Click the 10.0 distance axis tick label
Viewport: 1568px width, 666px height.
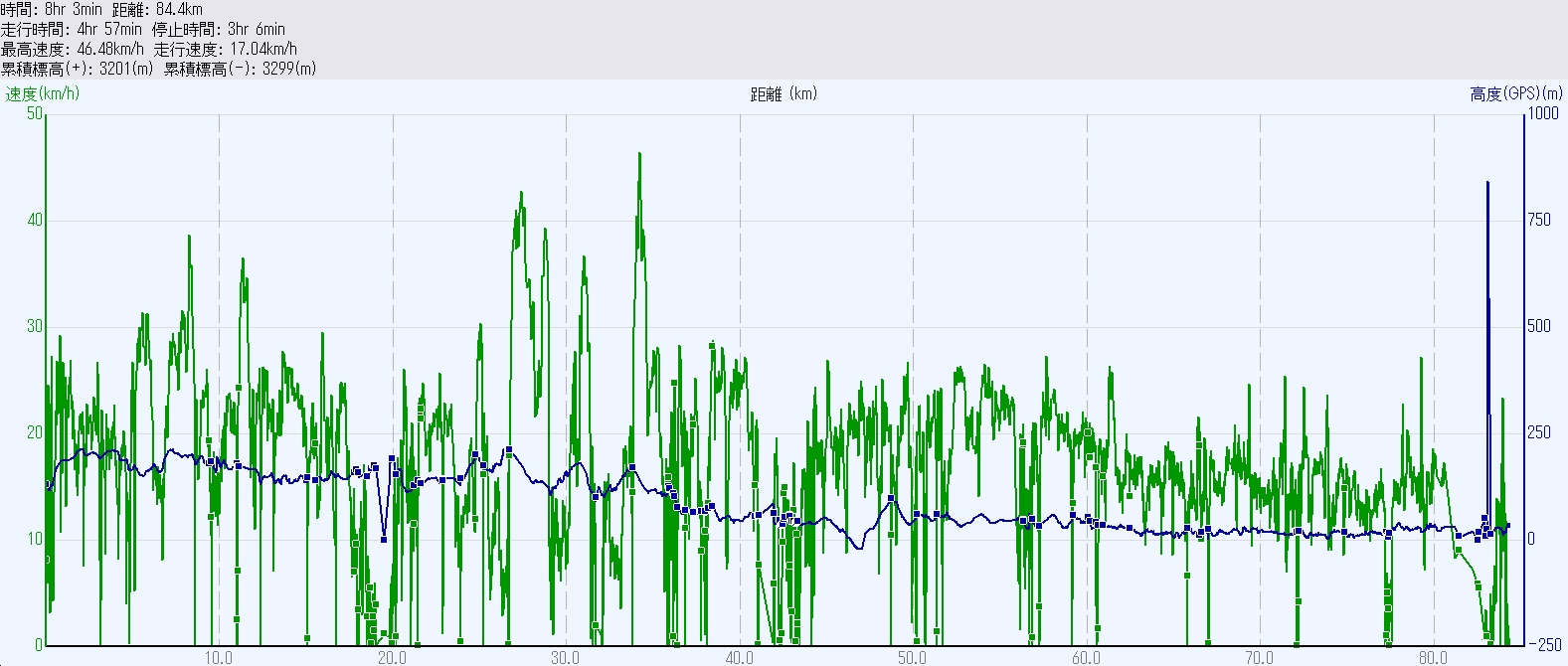pos(218,657)
